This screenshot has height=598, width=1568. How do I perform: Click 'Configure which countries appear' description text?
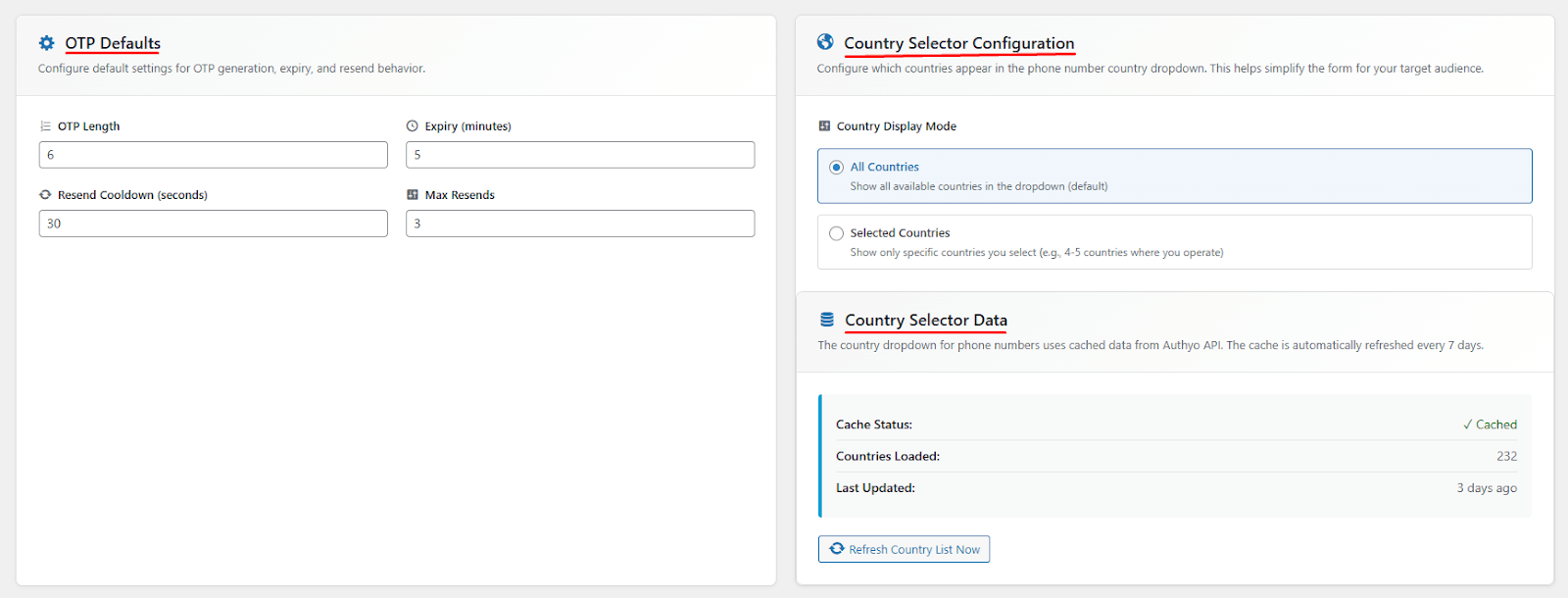[1151, 69]
